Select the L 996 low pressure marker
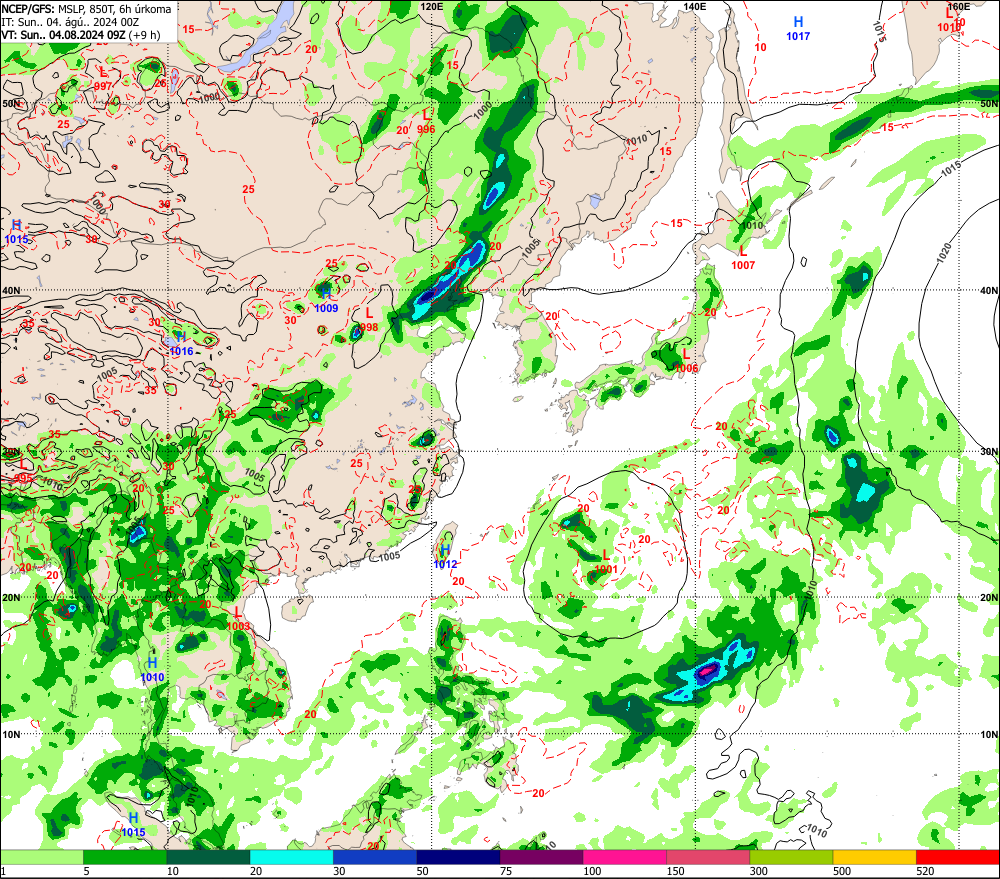1000x879 pixels. pyautogui.click(x=426, y=122)
